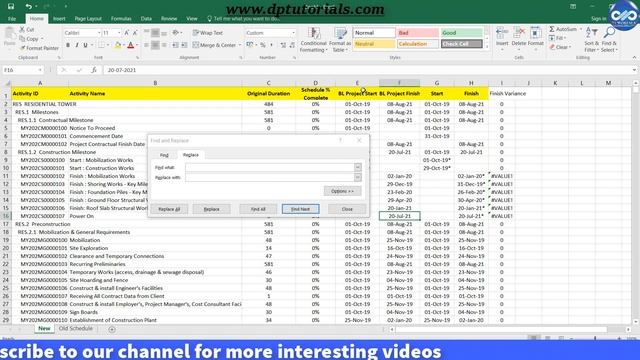Add a new sheet with the plus icon
640x360 pixels.
tap(112, 329)
